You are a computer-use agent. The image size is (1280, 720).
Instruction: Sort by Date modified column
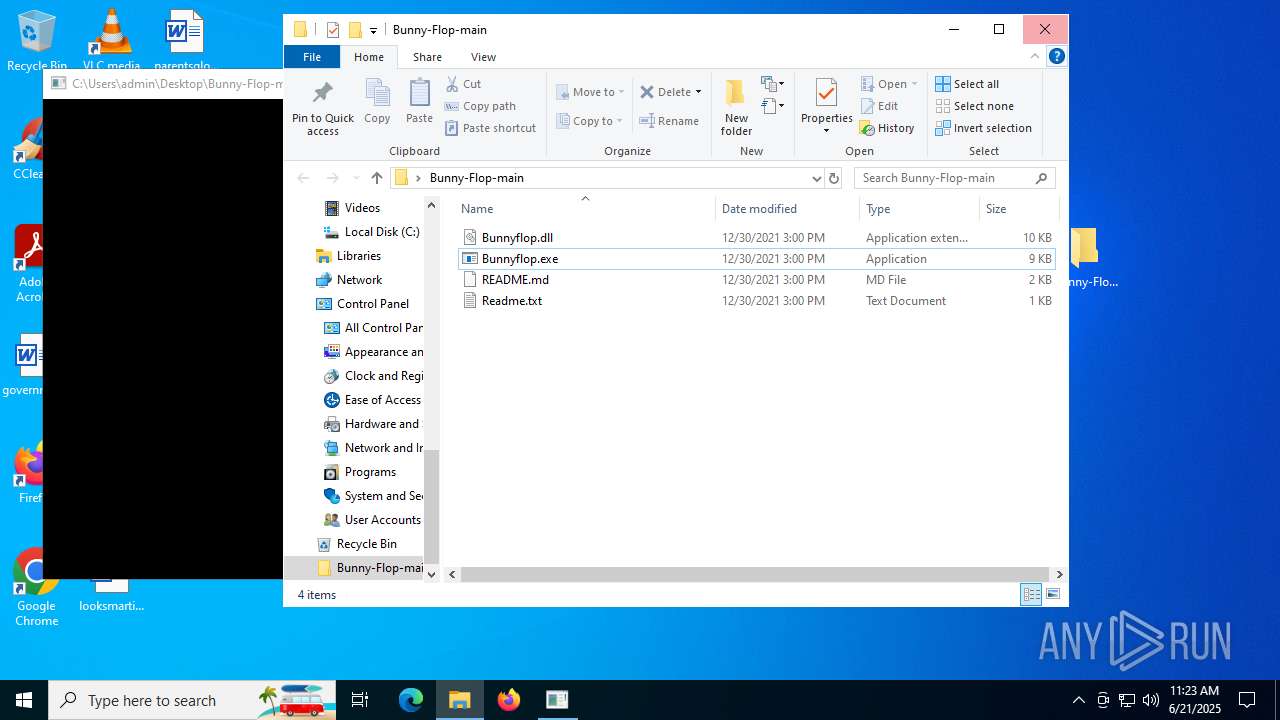(787, 209)
